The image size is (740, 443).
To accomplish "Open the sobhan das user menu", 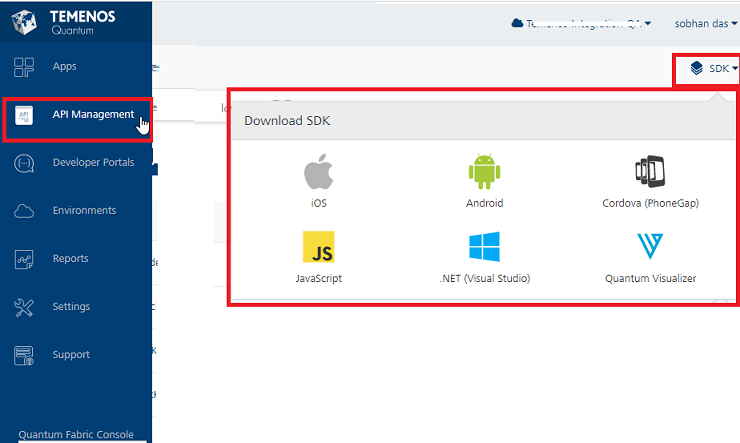I will (706, 24).
